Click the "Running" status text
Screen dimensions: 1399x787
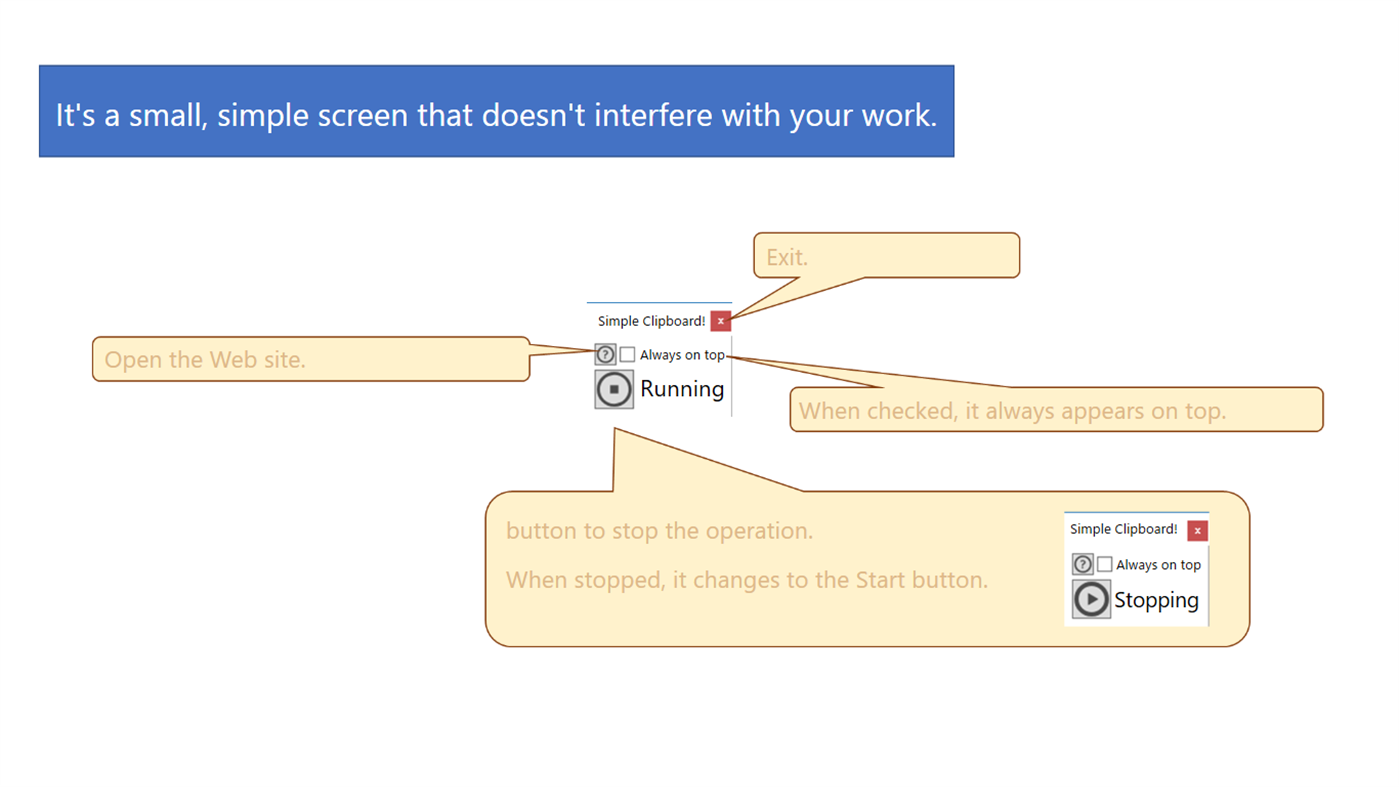(x=682, y=389)
